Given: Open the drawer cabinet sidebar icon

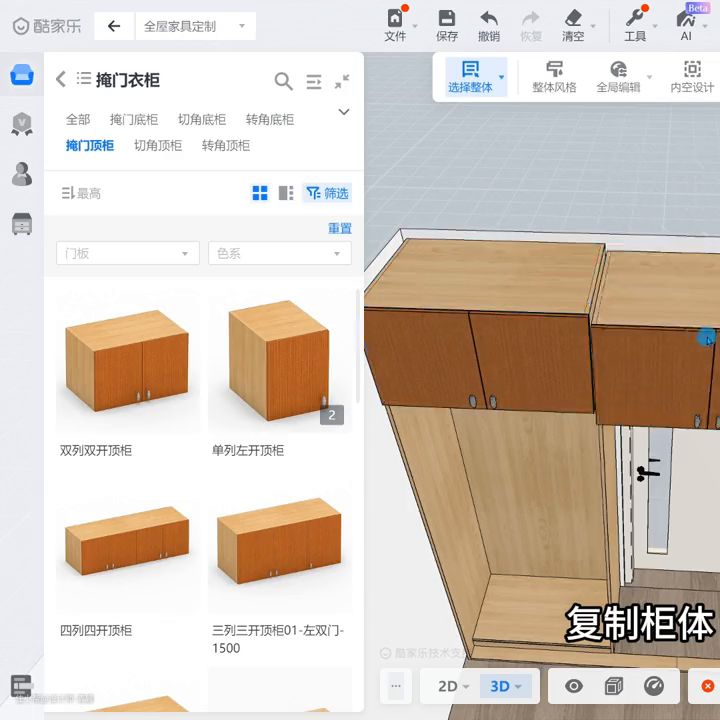Looking at the screenshot, I should click(x=22, y=224).
